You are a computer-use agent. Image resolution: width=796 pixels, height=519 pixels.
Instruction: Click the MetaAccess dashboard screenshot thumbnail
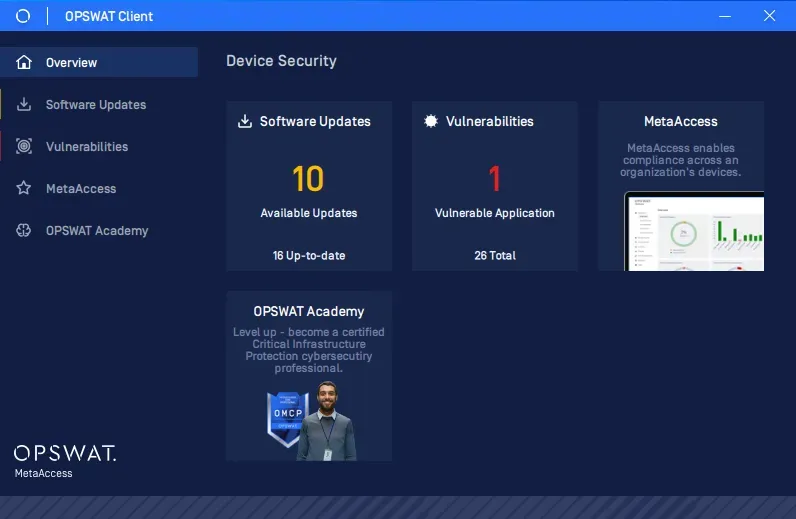pos(694,231)
